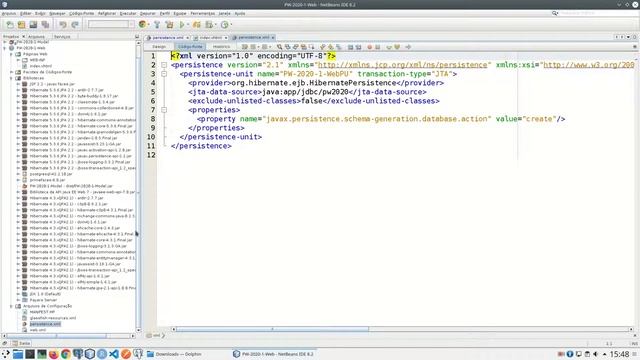Open Visual Studio Code from taskbar
This screenshot has width=640, height=360.
pos(114,354)
